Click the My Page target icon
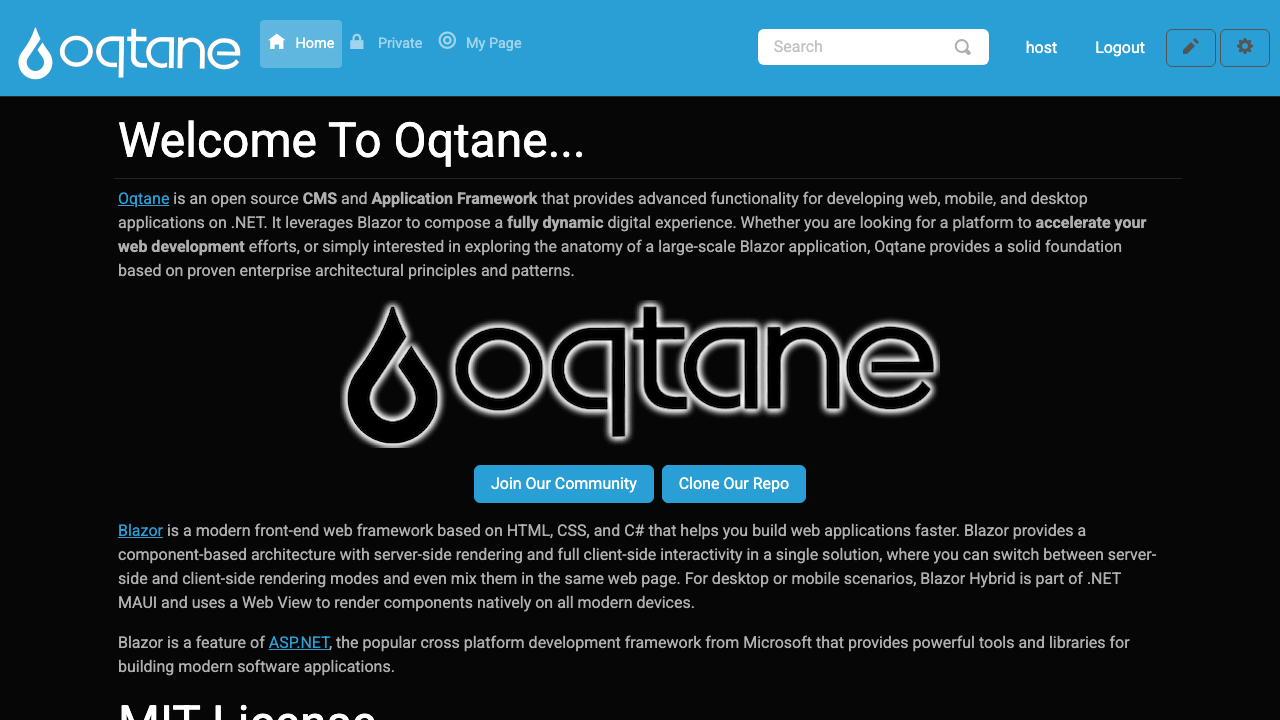The image size is (1280, 720). [x=447, y=40]
